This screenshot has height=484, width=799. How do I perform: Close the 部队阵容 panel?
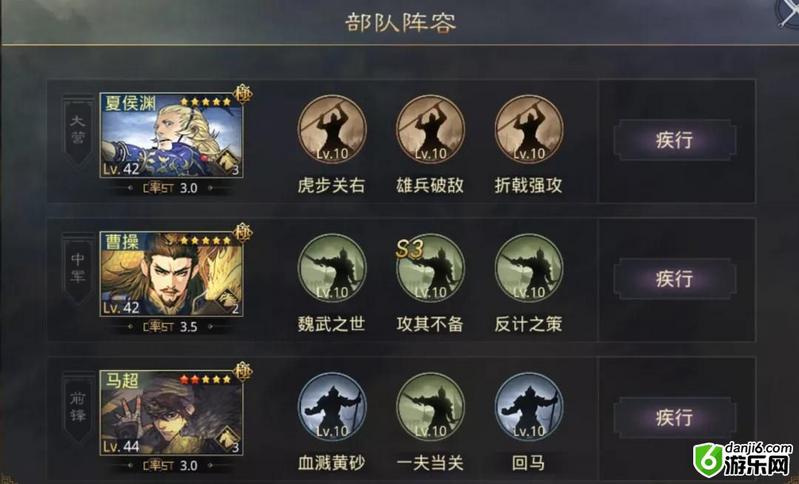click(x=787, y=13)
